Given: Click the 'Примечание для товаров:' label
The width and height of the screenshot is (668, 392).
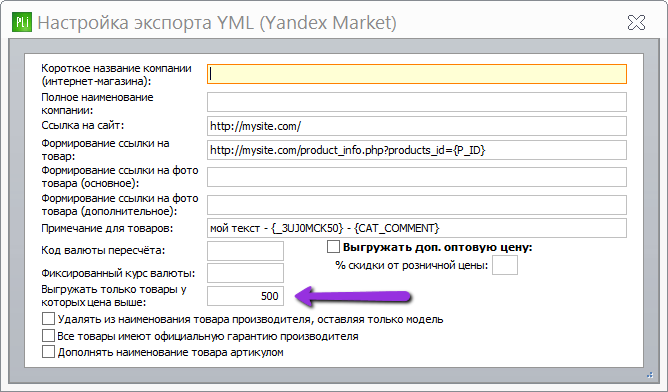Looking at the screenshot, I should [x=107, y=228].
